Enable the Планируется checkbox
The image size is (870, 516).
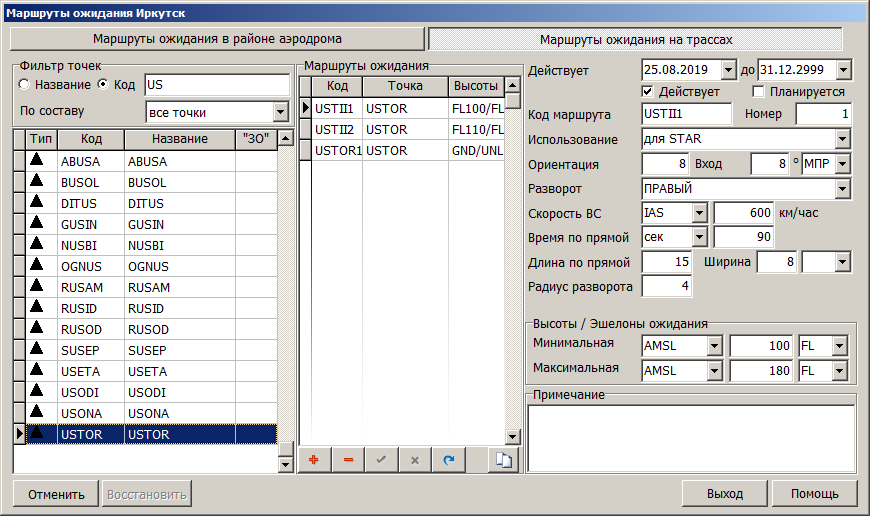759,92
